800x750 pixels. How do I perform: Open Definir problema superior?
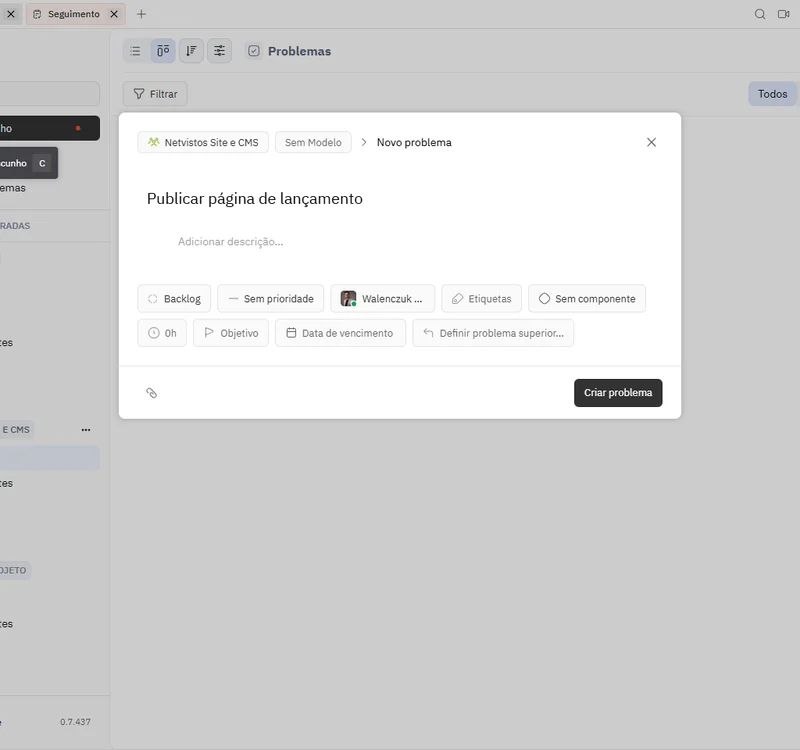(x=493, y=333)
